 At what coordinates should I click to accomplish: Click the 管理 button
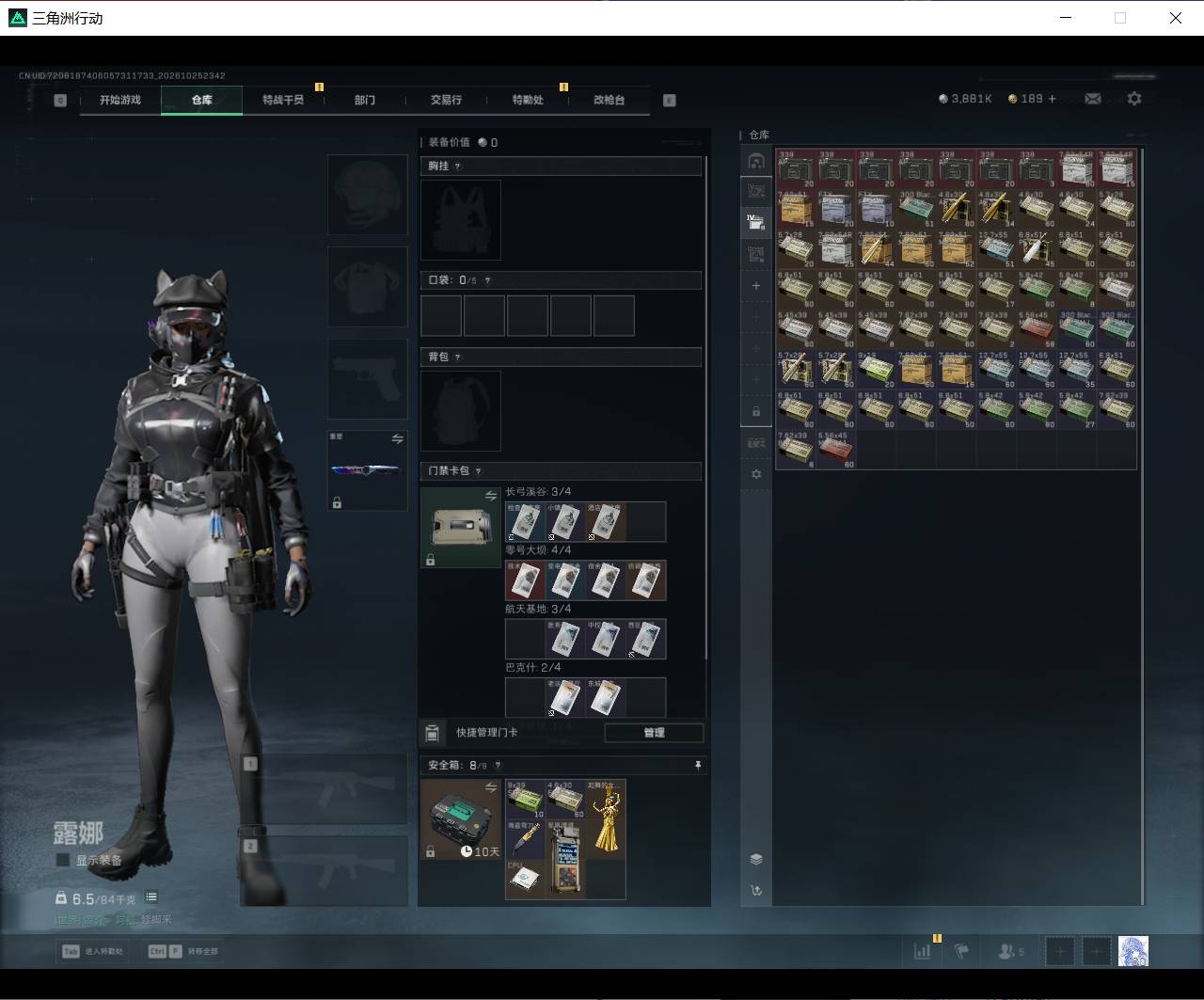click(654, 733)
